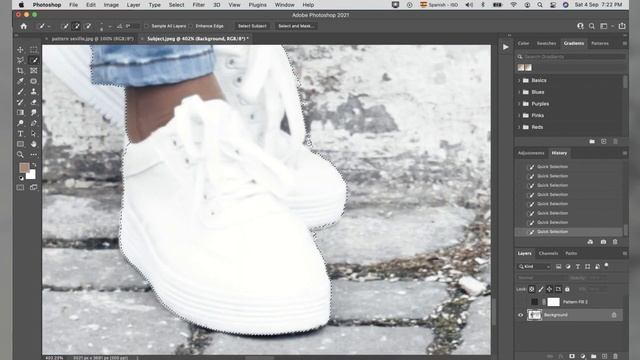Select the Crop tool
The width and height of the screenshot is (640, 360).
20,71
